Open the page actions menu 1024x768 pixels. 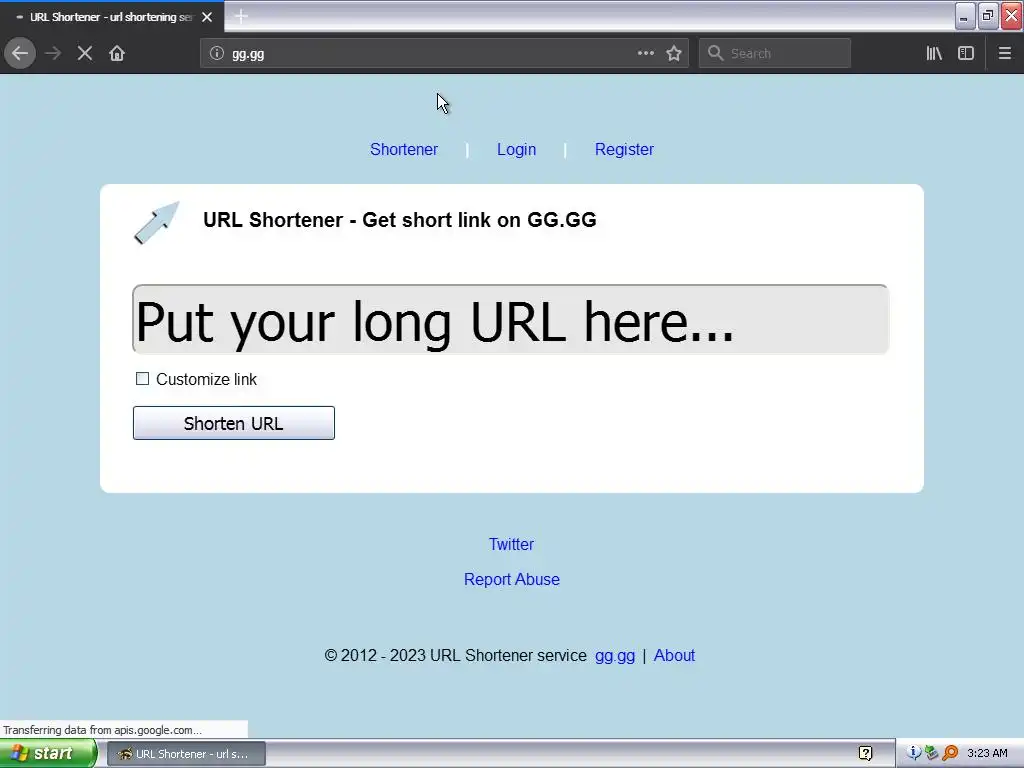click(645, 53)
